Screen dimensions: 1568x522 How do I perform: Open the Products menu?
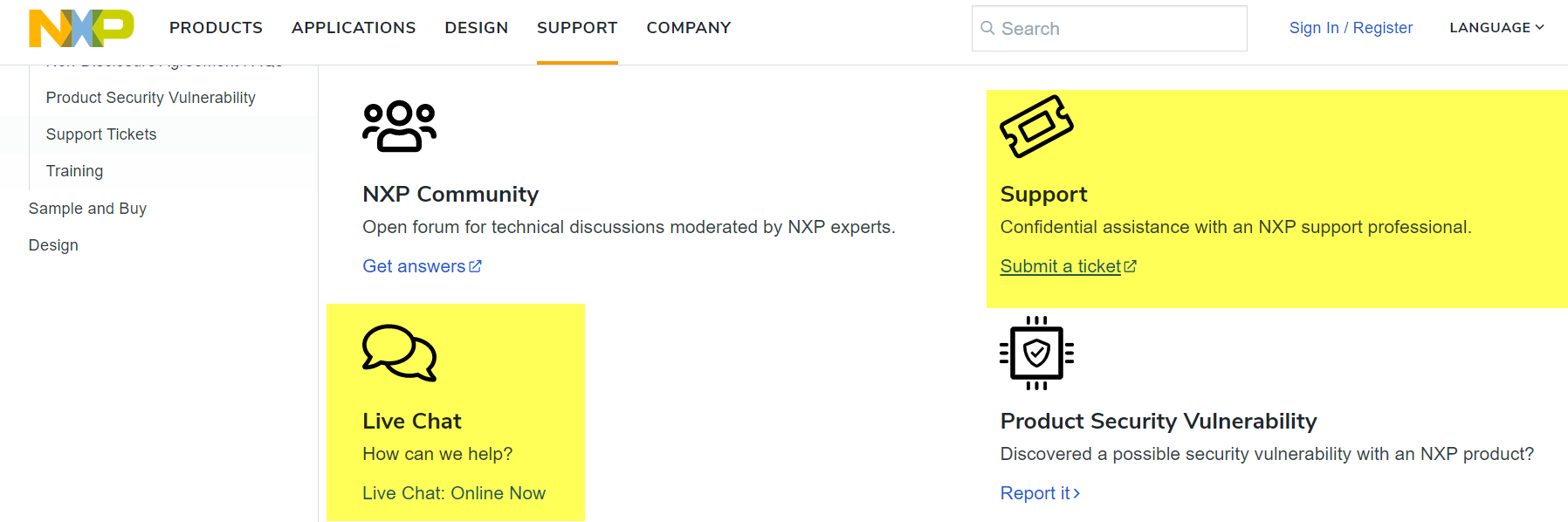click(216, 28)
